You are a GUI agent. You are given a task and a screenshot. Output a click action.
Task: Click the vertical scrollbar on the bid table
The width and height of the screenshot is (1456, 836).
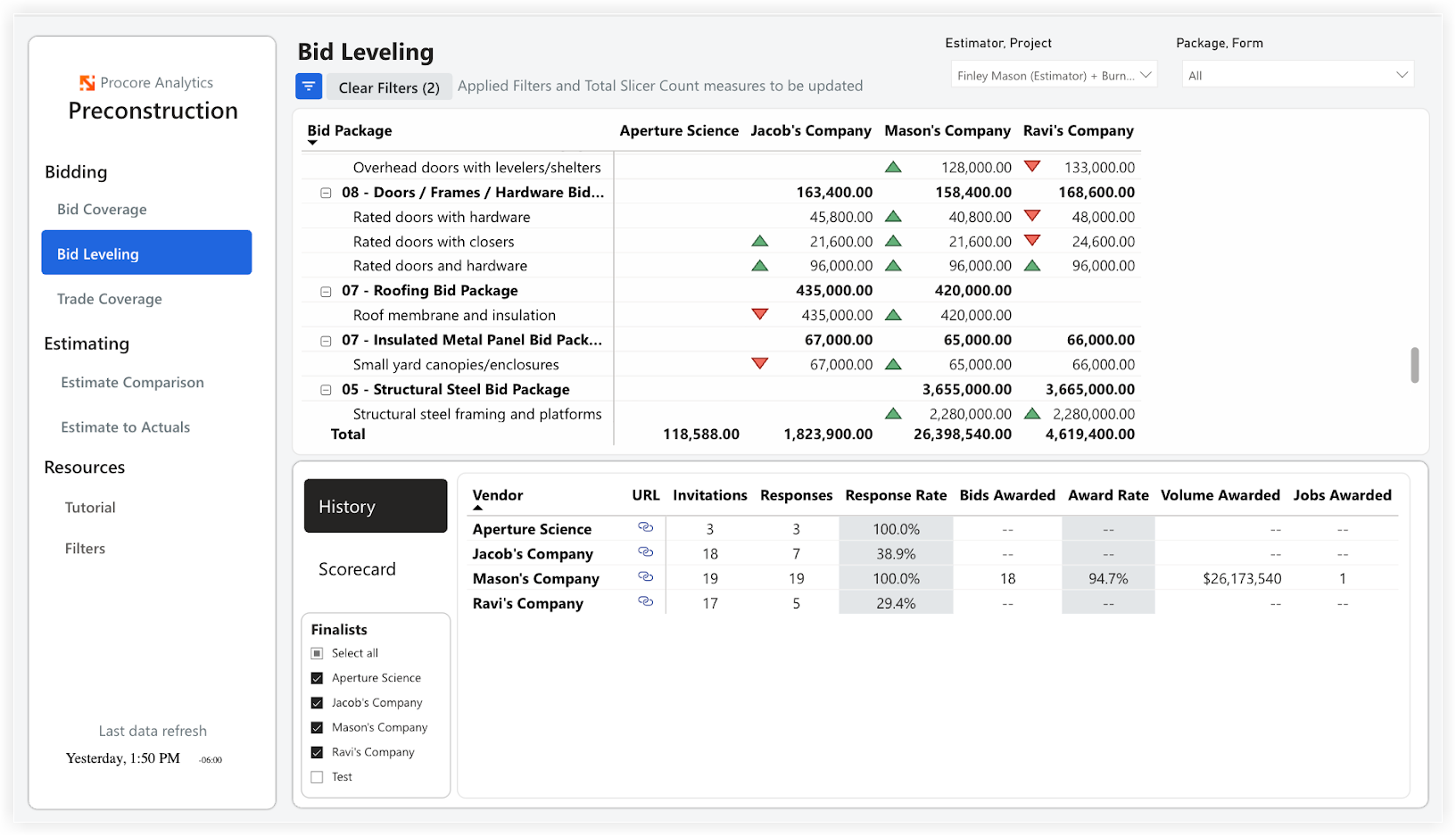[x=1414, y=366]
